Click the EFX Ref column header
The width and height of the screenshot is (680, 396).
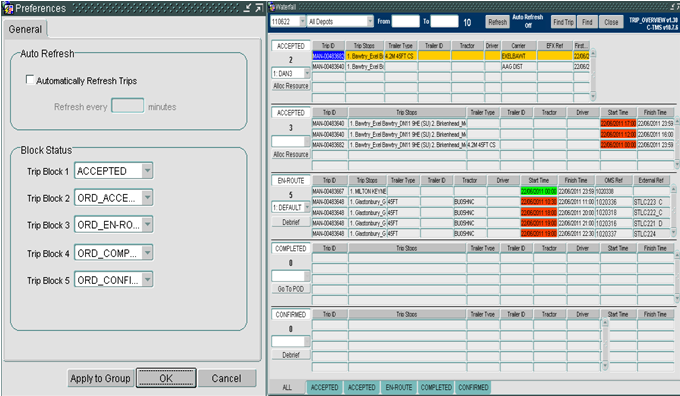tap(555, 46)
